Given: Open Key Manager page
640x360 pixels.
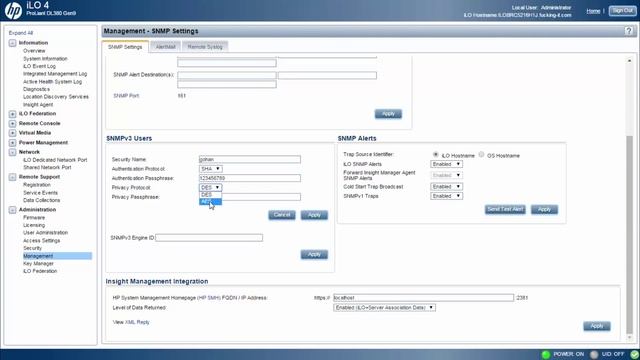Looking at the screenshot, I should click(38, 264).
